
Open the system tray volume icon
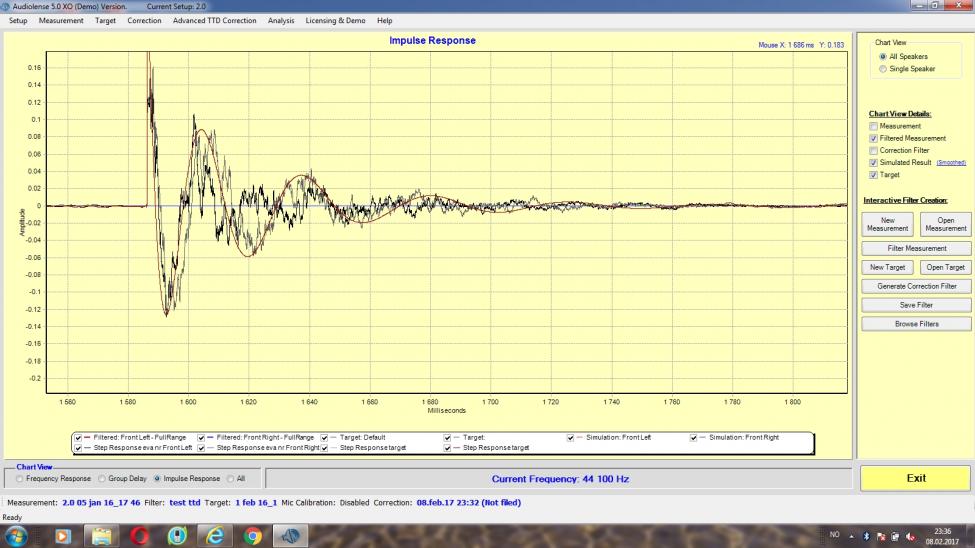point(907,535)
